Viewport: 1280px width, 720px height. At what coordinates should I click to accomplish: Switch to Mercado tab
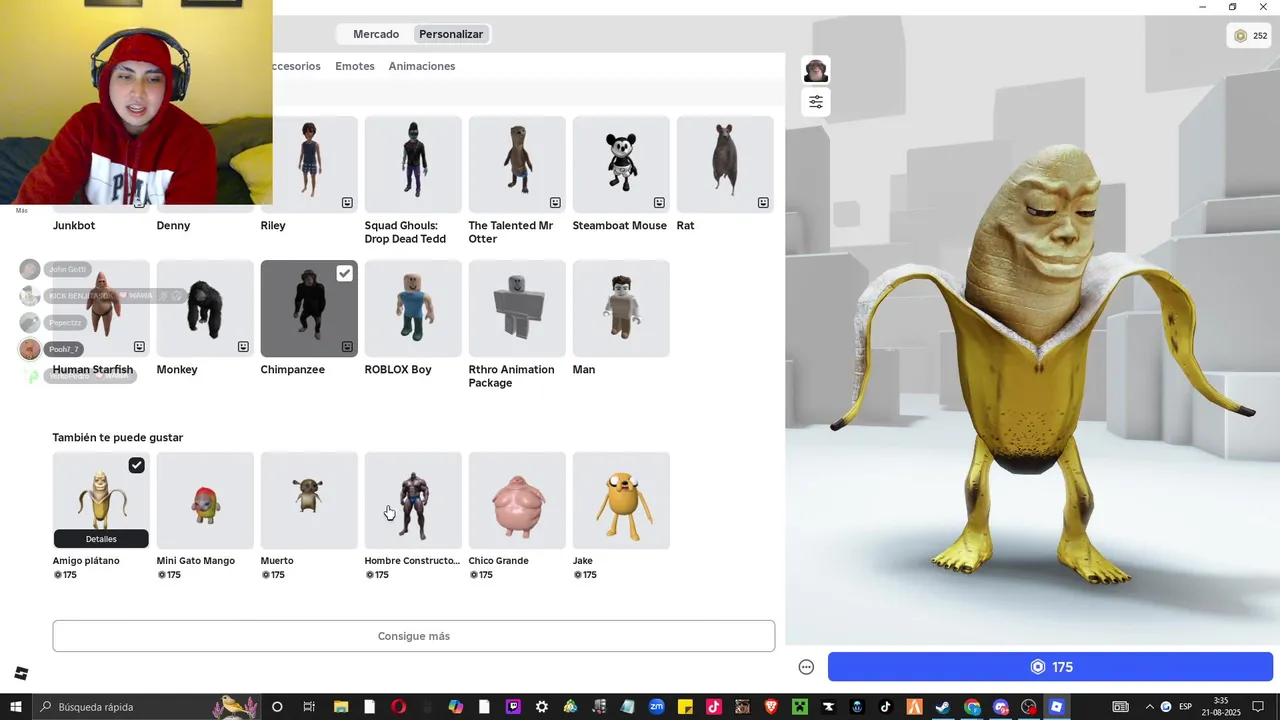click(376, 34)
